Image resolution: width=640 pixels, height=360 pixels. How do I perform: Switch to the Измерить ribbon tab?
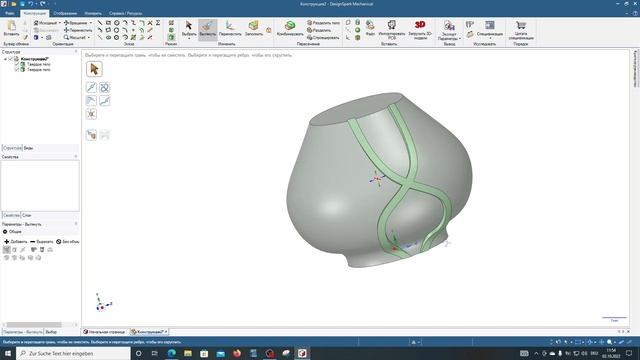click(93, 13)
